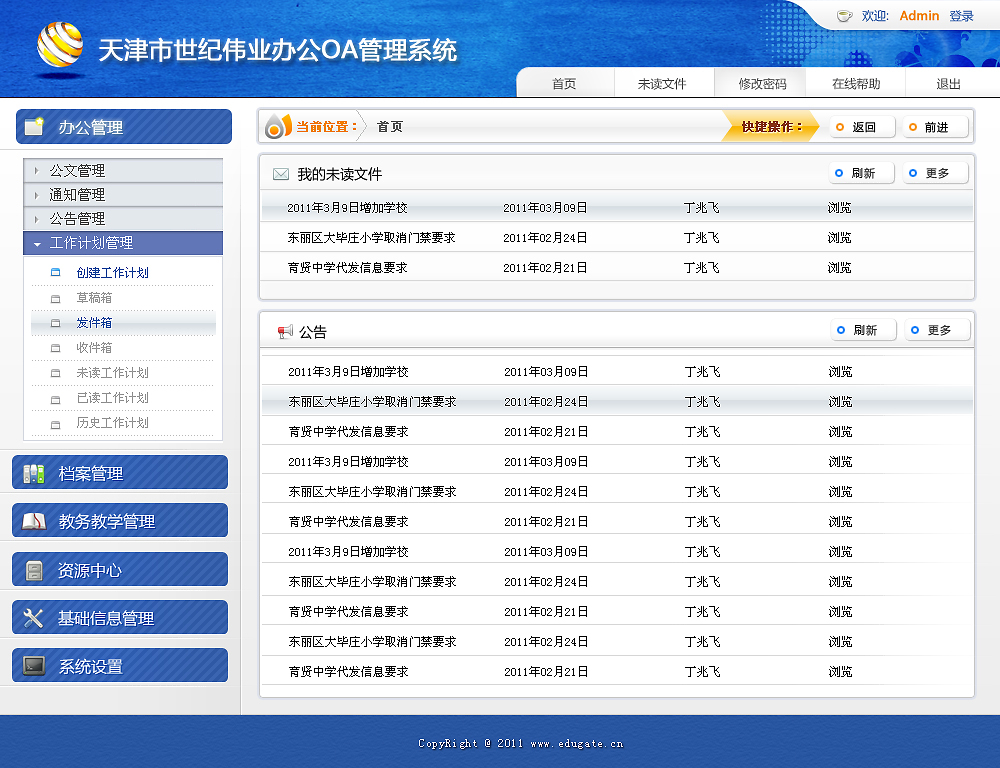Click the 登录 link at top right

(961, 16)
